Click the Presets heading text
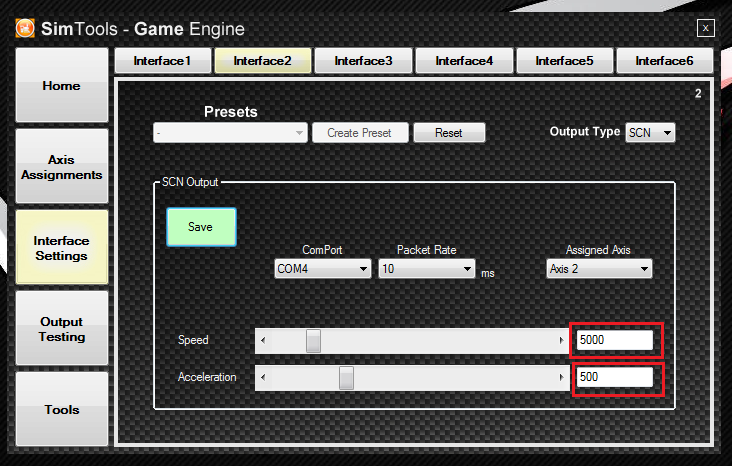This screenshot has height=466, width=732. pyautogui.click(x=231, y=112)
